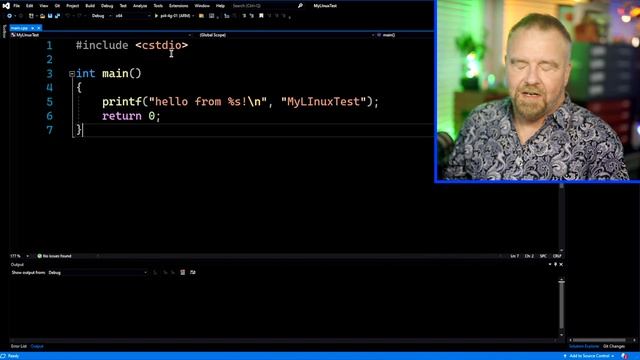
Task: Open the Debug configuration dropdown
Action: click(x=100, y=16)
